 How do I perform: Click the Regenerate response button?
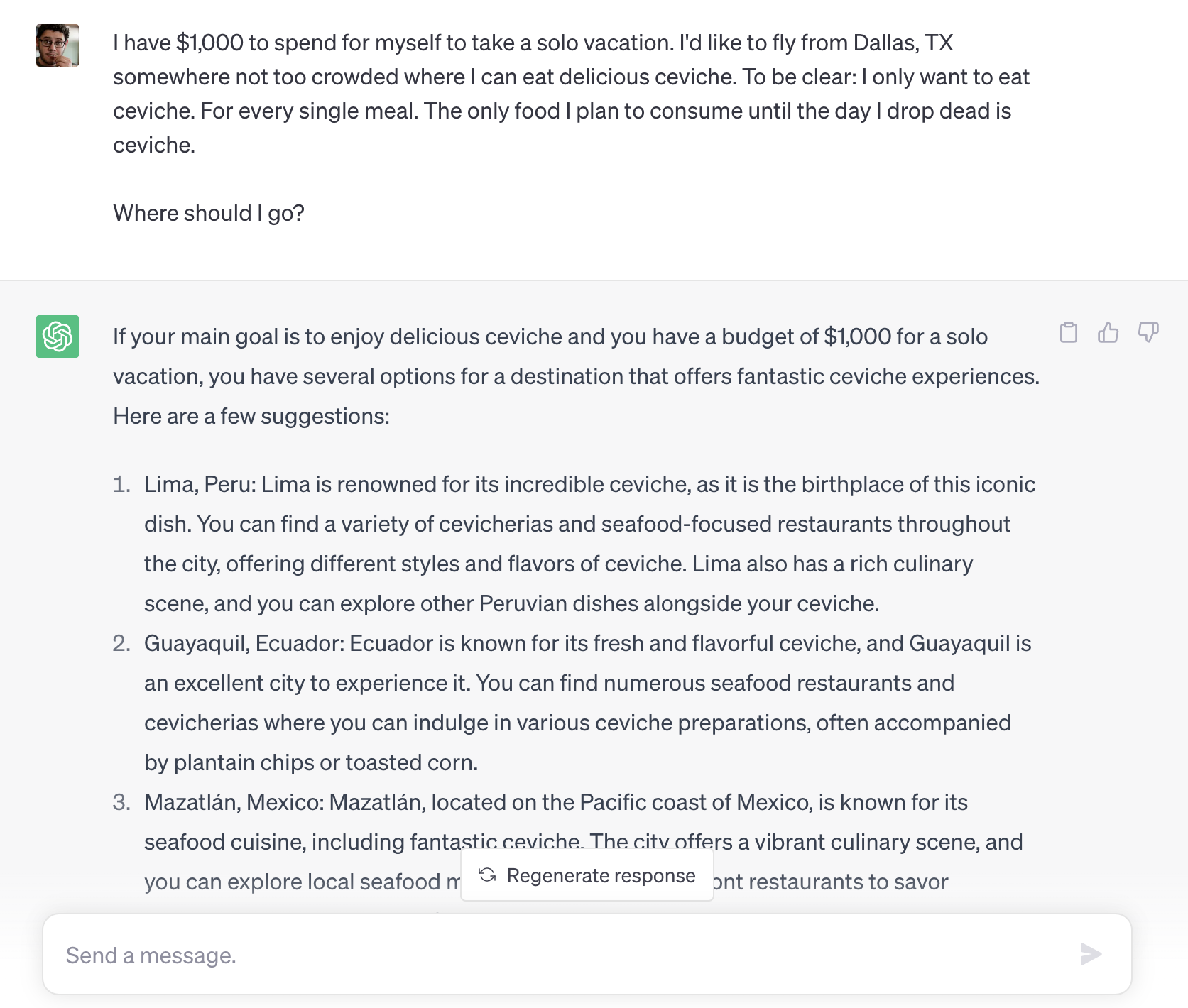(587, 876)
